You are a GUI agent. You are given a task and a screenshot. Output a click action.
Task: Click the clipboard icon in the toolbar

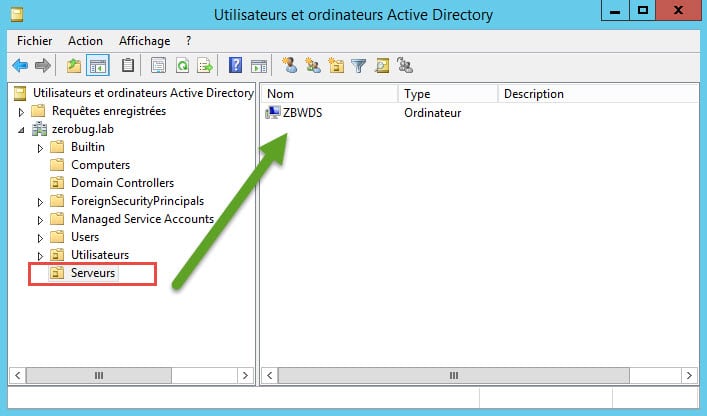point(128,66)
